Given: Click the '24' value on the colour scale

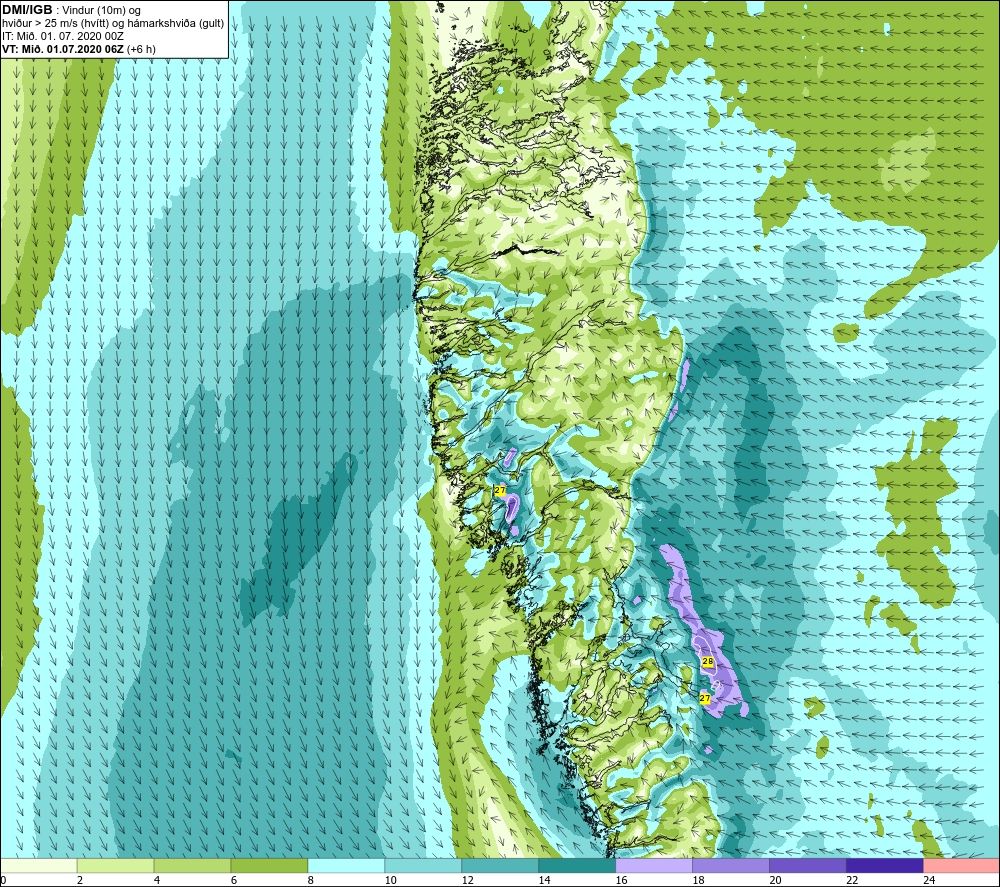Looking at the screenshot, I should (x=929, y=880).
